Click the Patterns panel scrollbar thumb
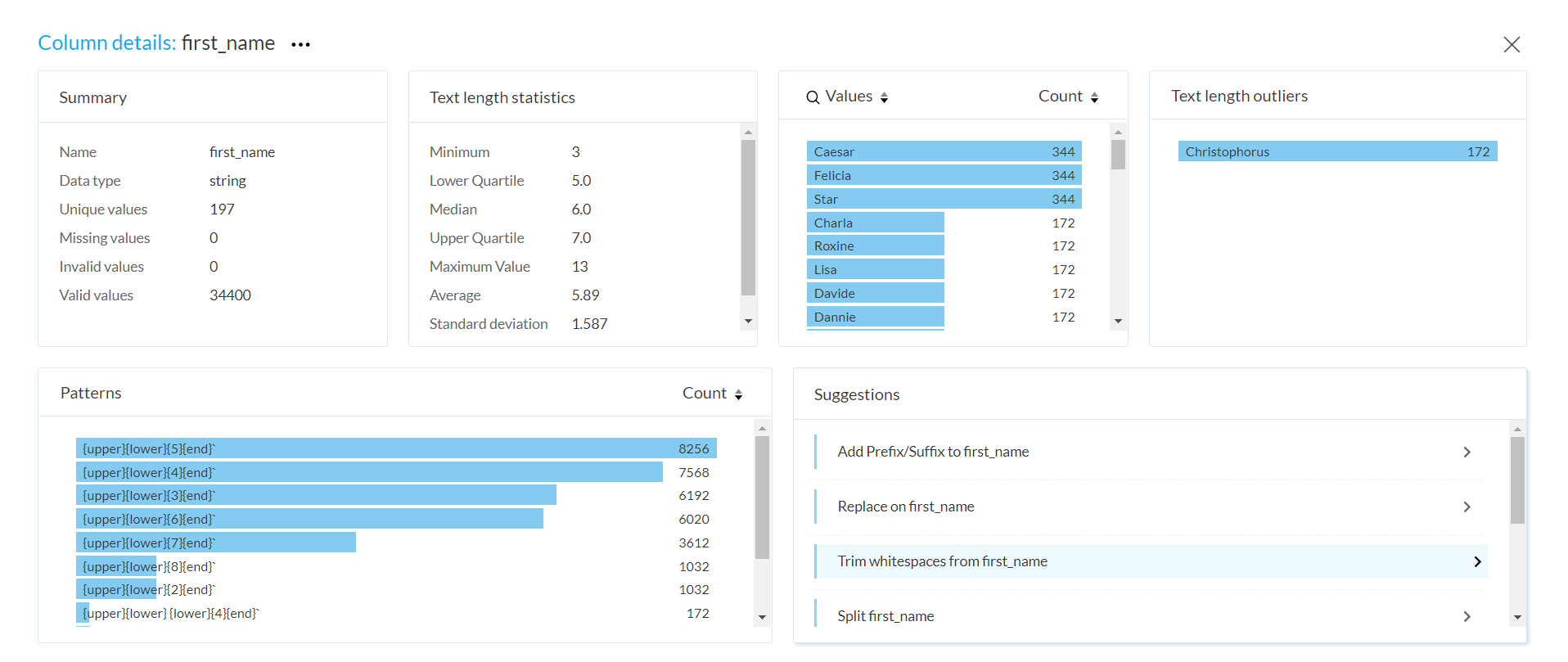Viewport: 1568px width, 662px height. click(x=762, y=498)
